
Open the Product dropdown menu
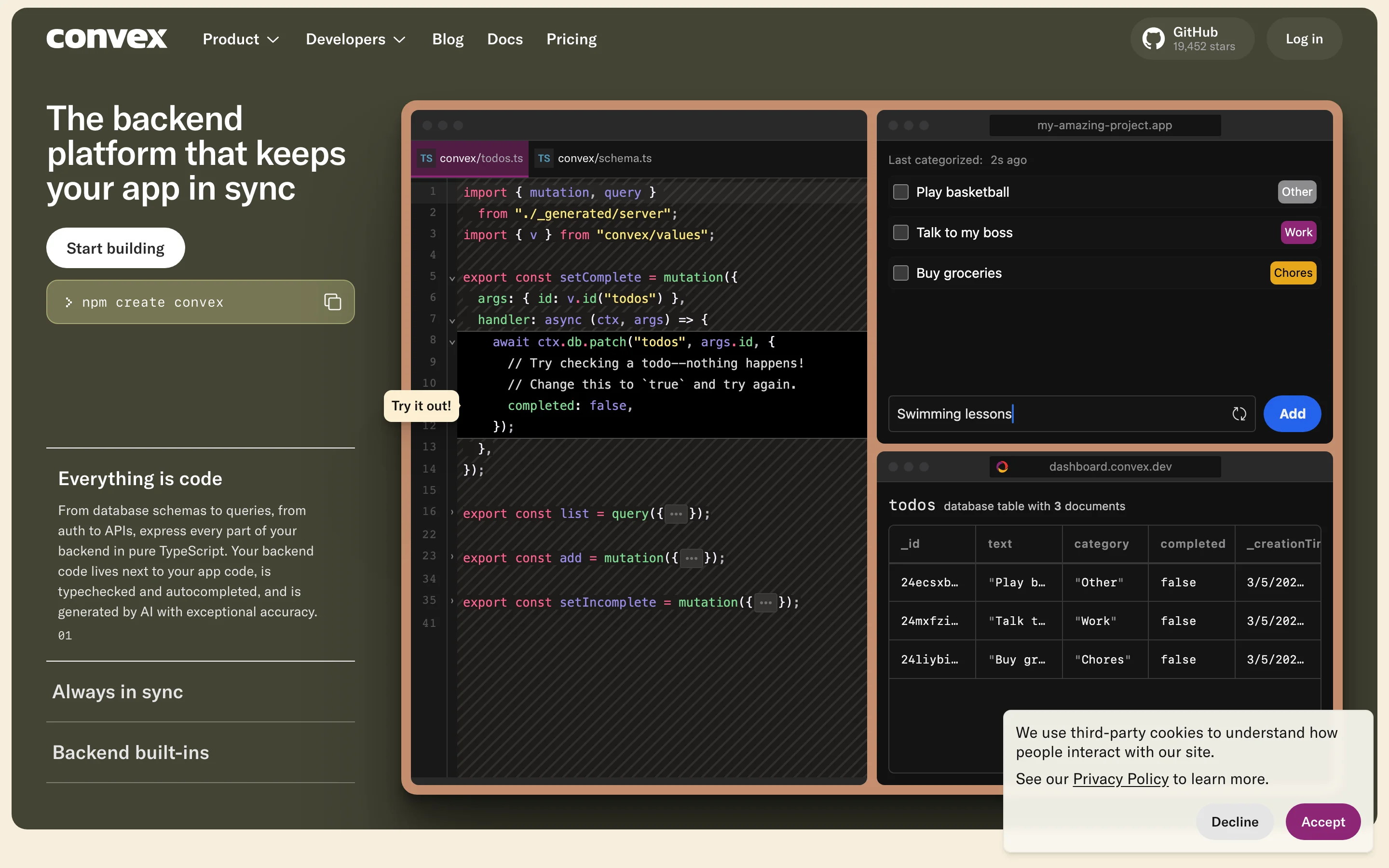[241, 39]
